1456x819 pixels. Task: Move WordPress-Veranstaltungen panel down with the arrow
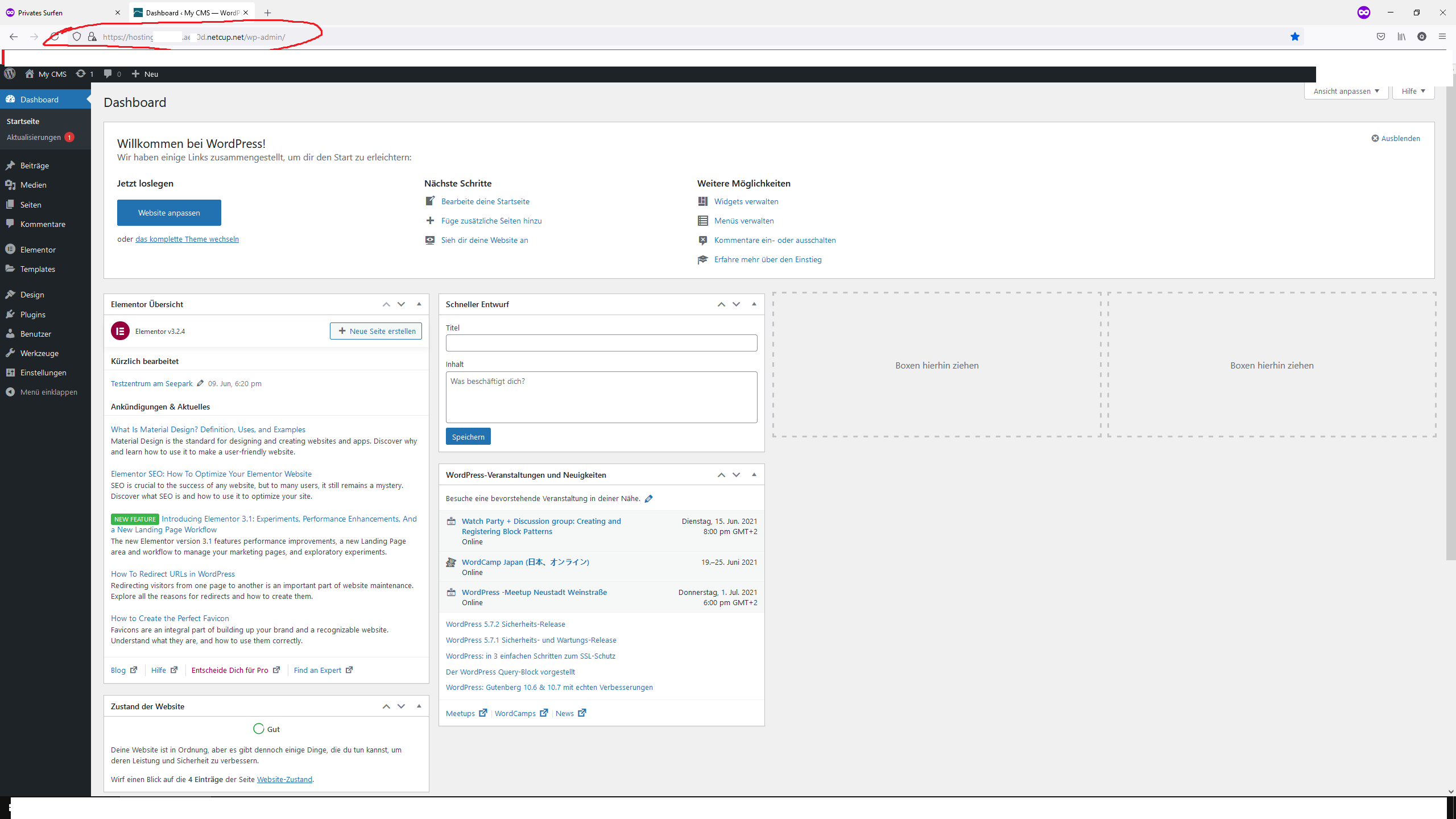[736, 475]
